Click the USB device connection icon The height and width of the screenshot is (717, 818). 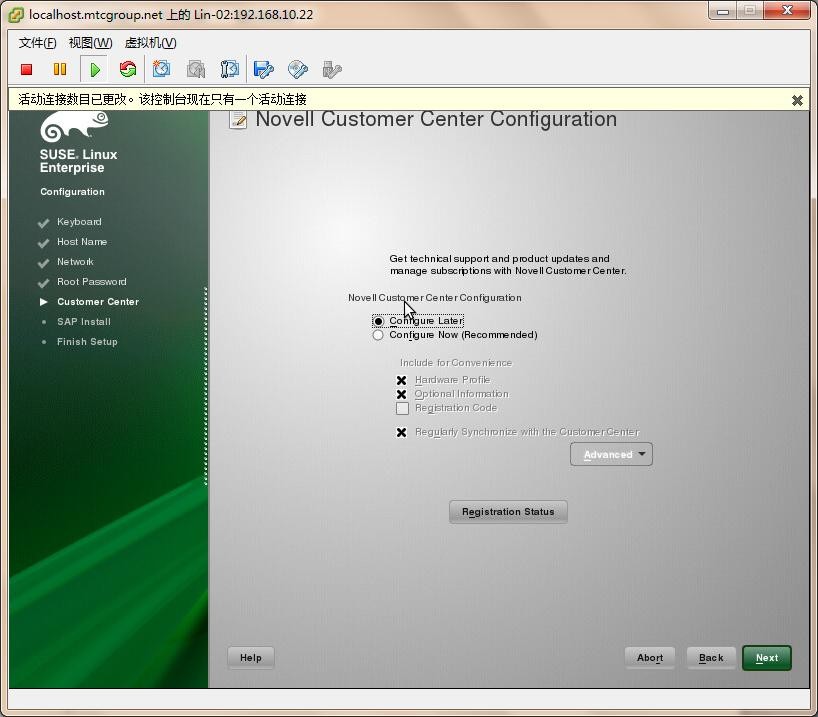(x=331, y=69)
